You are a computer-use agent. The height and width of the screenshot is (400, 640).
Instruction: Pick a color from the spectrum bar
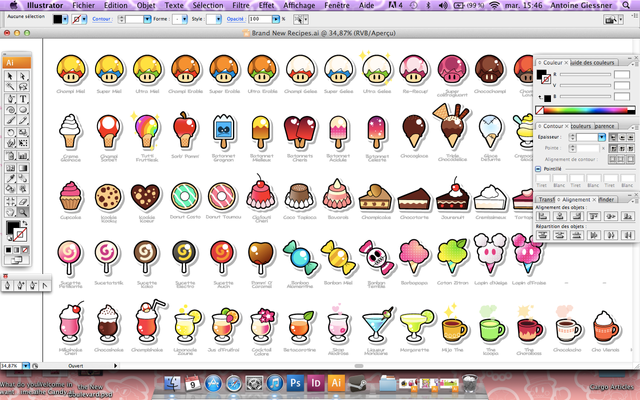click(x=585, y=109)
